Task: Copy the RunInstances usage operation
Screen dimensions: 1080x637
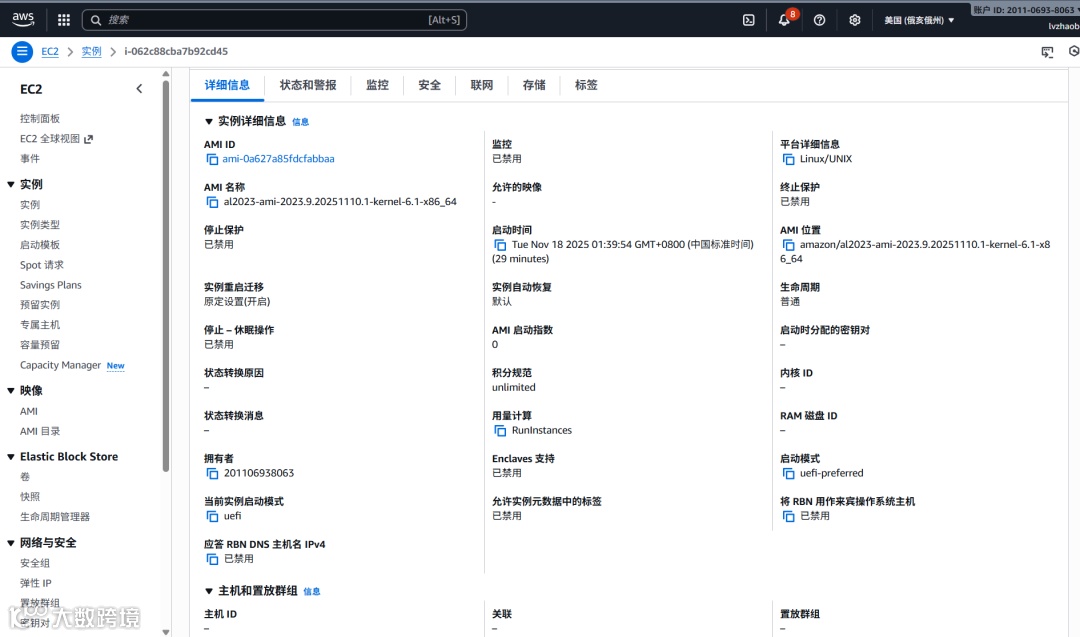Action: 500,431
